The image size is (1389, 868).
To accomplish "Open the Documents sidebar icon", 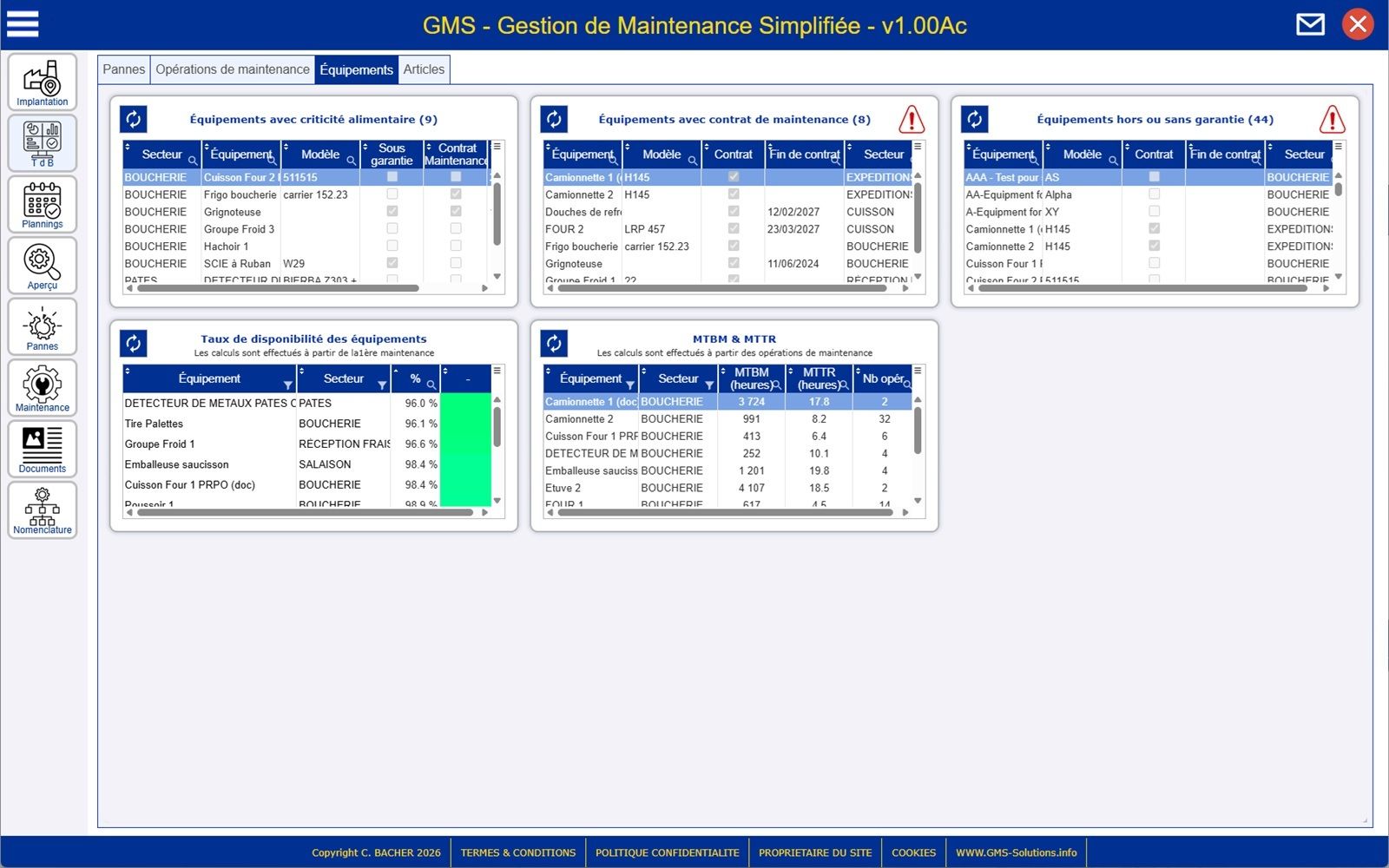I will tap(42, 449).
